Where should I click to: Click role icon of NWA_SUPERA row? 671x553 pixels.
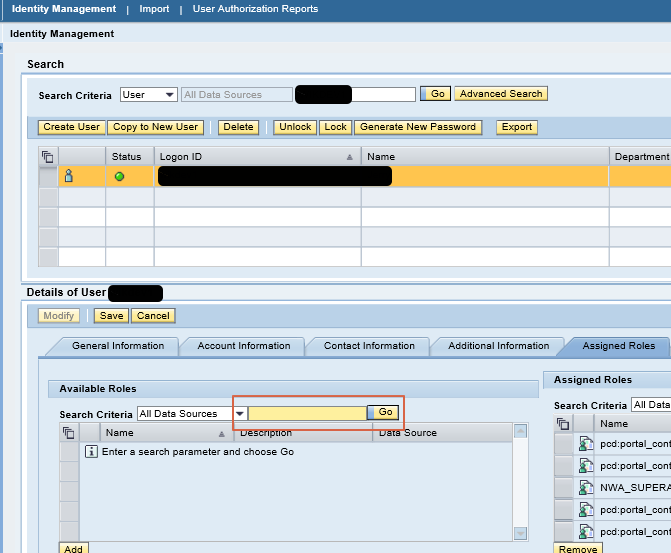click(586, 488)
